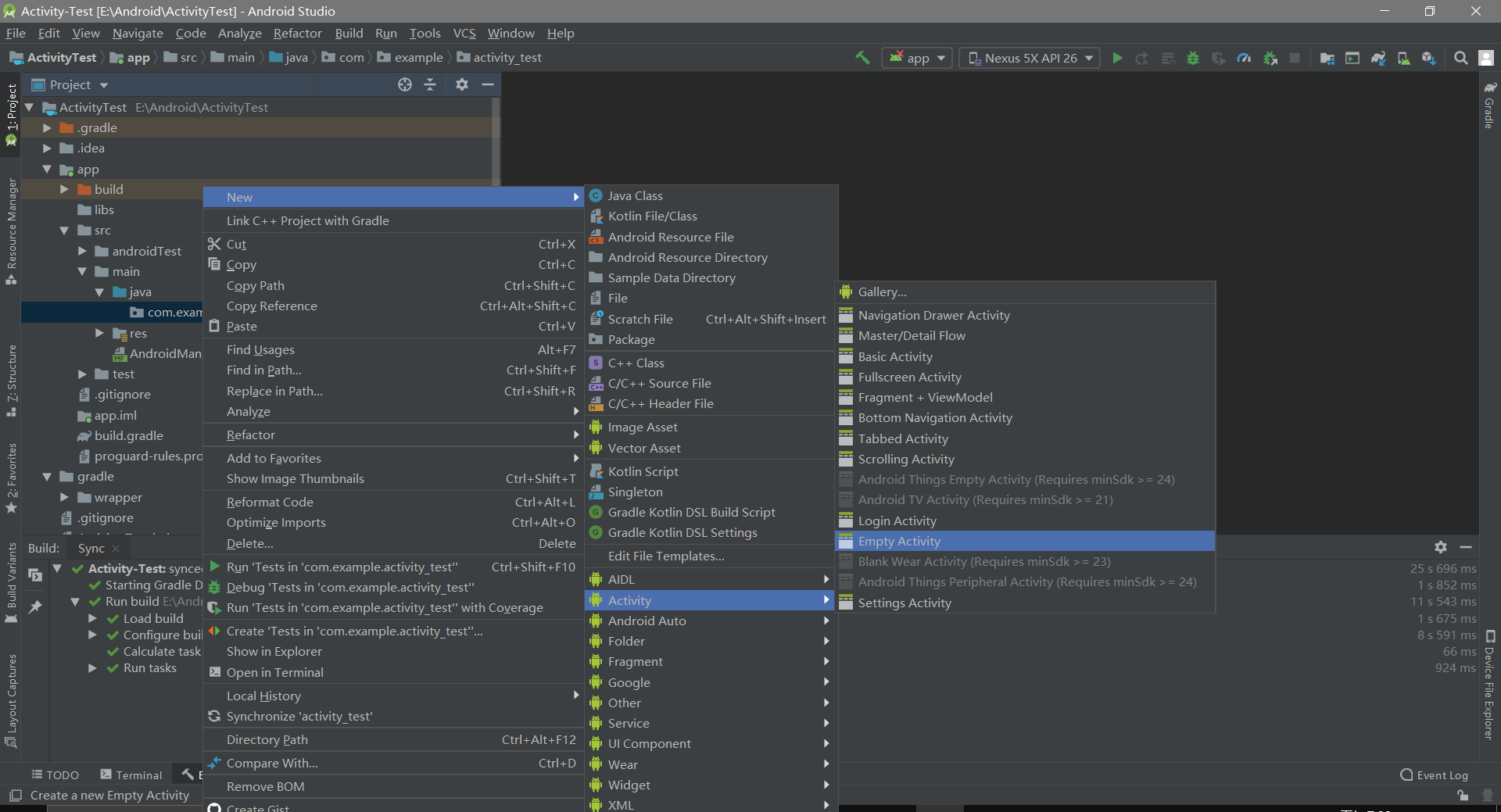1501x812 pixels.
Task: Open Project view selector dropdown
Action: tap(70, 84)
